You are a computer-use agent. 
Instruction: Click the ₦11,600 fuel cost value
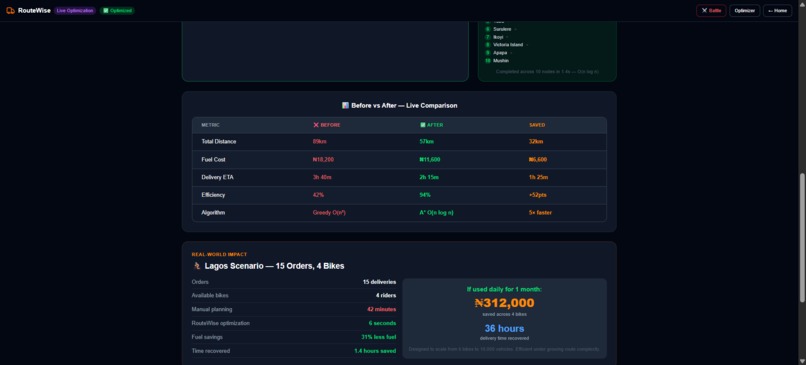tap(430, 159)
